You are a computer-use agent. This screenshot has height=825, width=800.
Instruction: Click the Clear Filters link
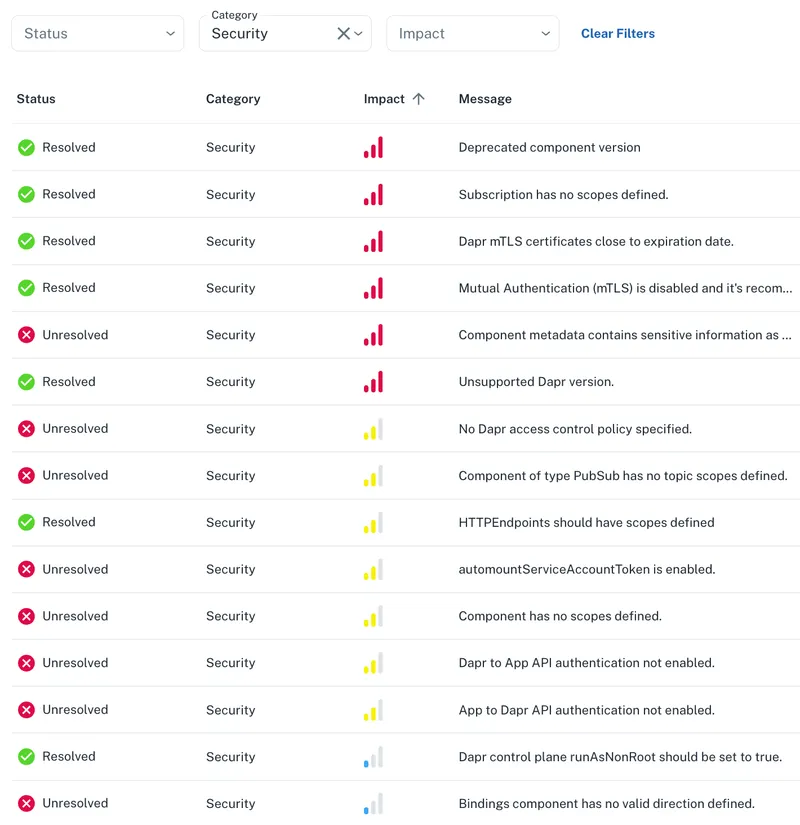618,34
